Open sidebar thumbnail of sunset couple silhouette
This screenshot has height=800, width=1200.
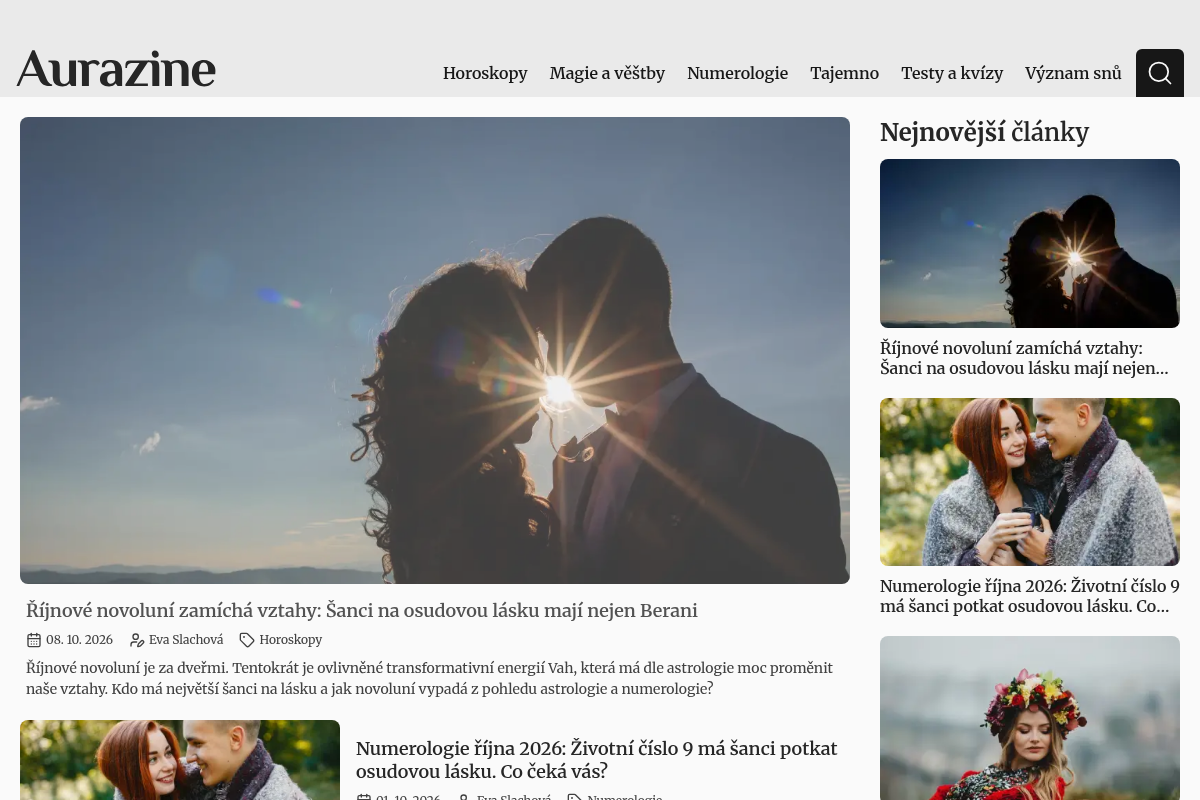point(1030,243)
